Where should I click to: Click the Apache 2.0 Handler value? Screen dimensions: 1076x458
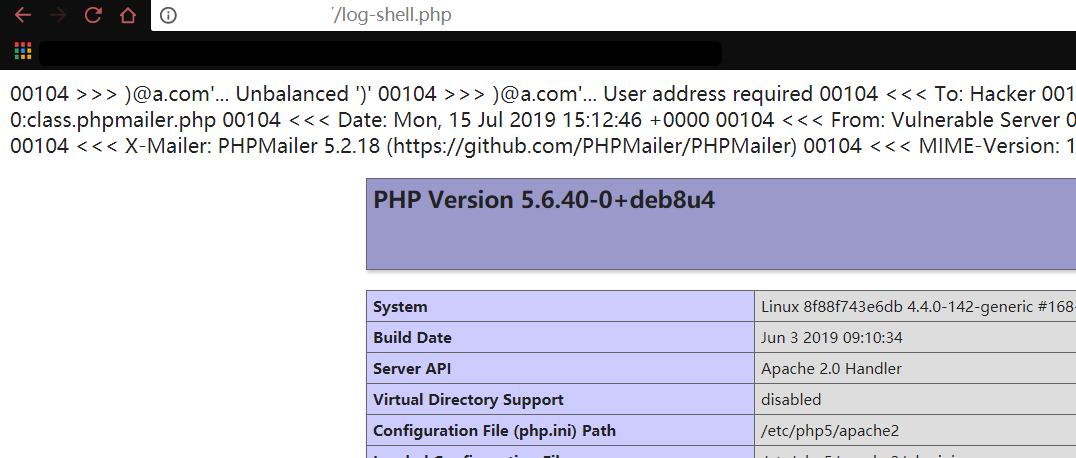831,369
